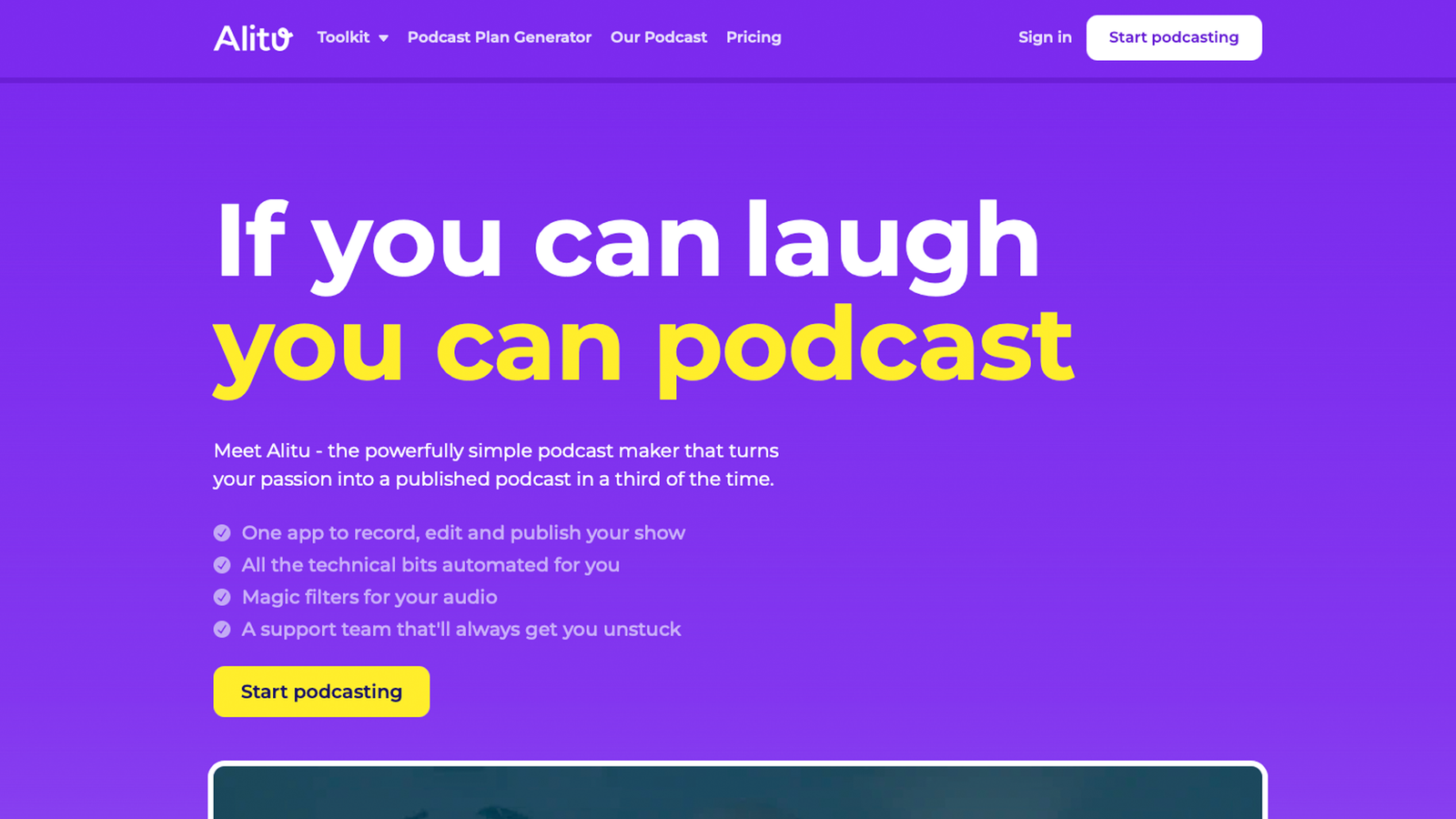
Task: Click the 'Meet Alitu' intro paragraph
Action: pos(496,465)
